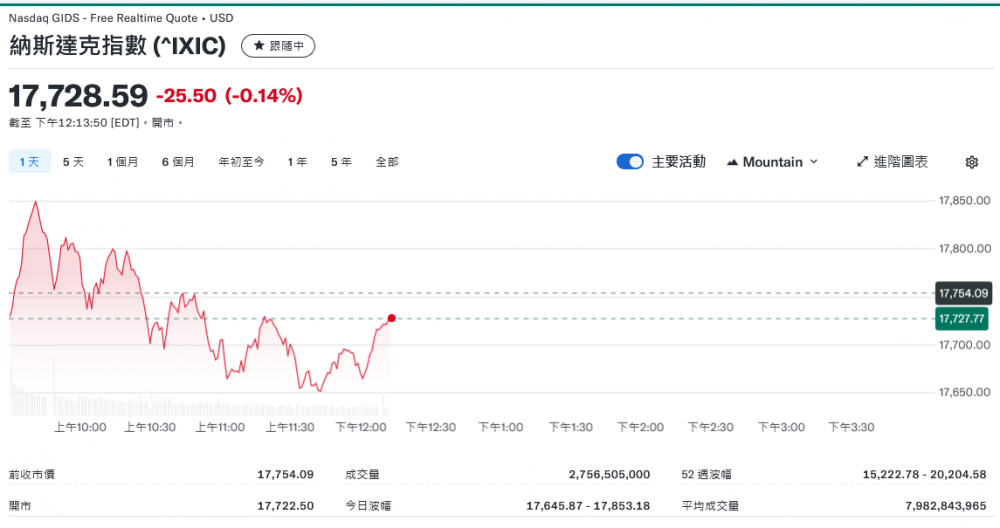The height and width of the screenshot is (528, 1000).
Task: Click the 17,754.09 previous close price label
Action: tap(962, 293)
